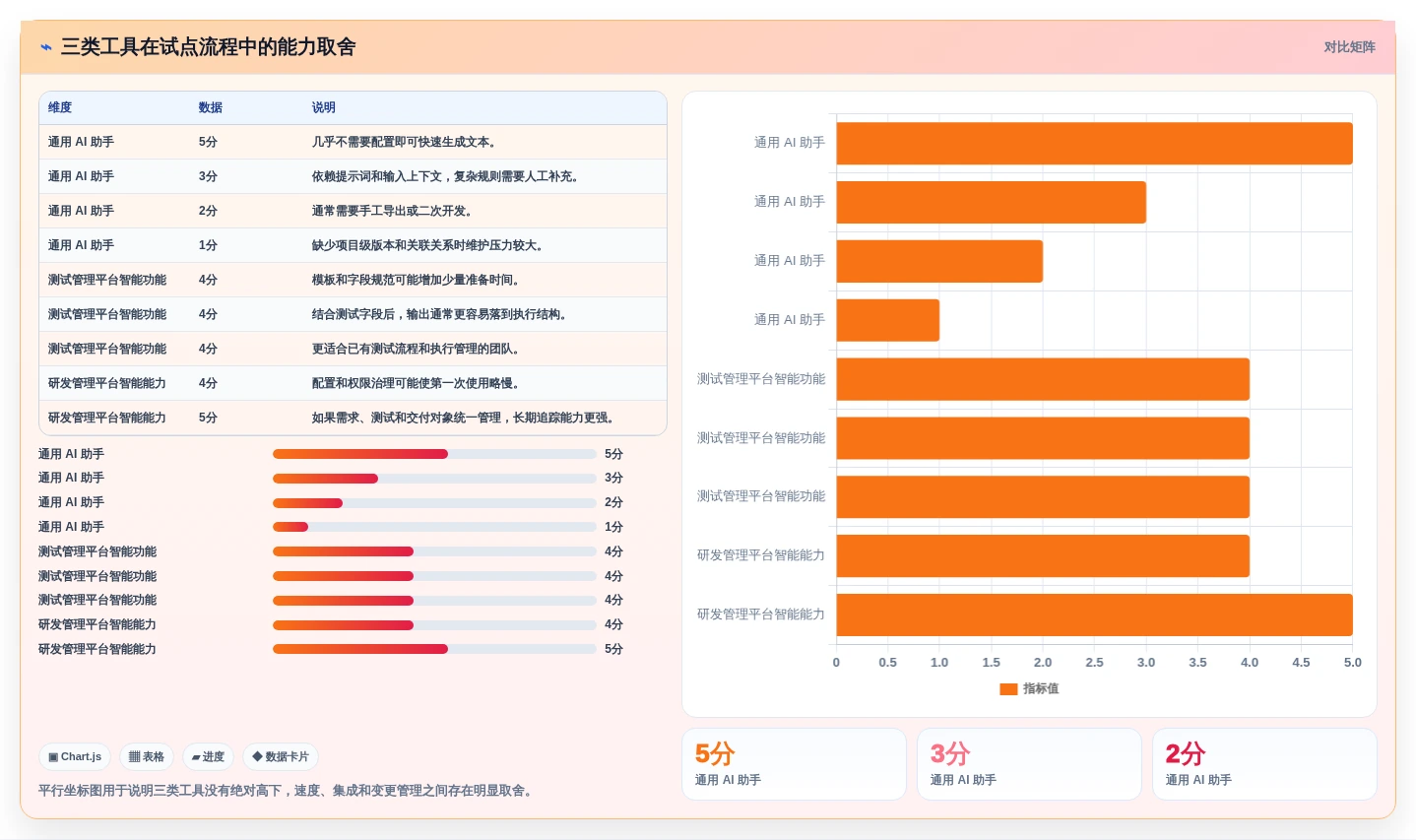1416x840 pixels.
Task: Click the 研发管理平台智能能力 progress bar showing 4分
Action: (x=434, y=624)
